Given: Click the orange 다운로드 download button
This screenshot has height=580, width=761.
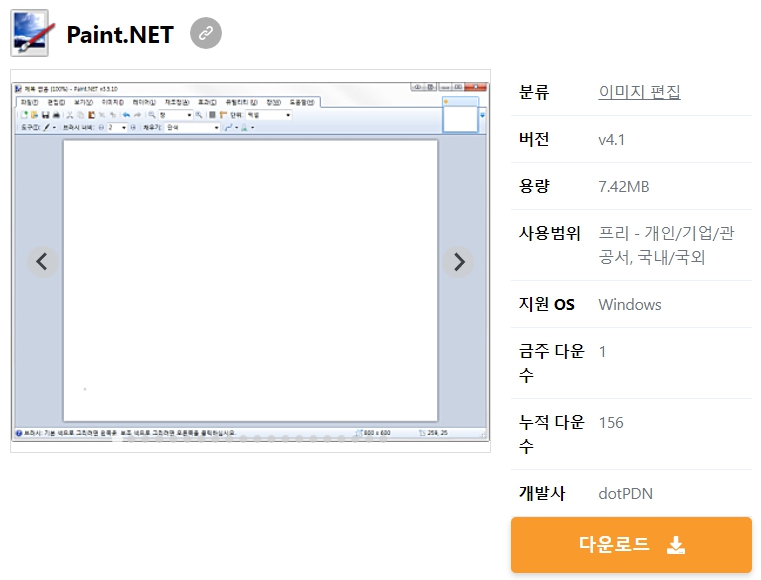Looking at the screenshot, I should tap(631, 545).
